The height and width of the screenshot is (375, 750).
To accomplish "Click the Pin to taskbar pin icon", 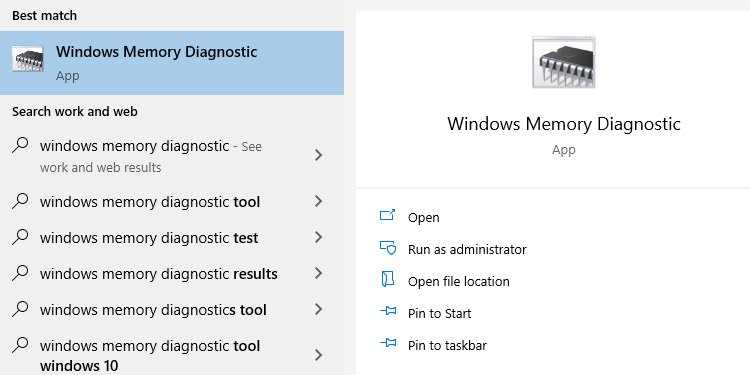I will [388, 343].
